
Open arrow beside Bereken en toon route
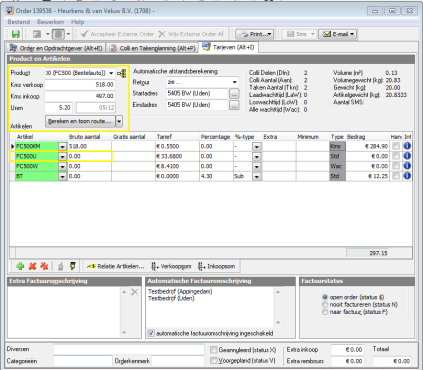pos(119,121)
